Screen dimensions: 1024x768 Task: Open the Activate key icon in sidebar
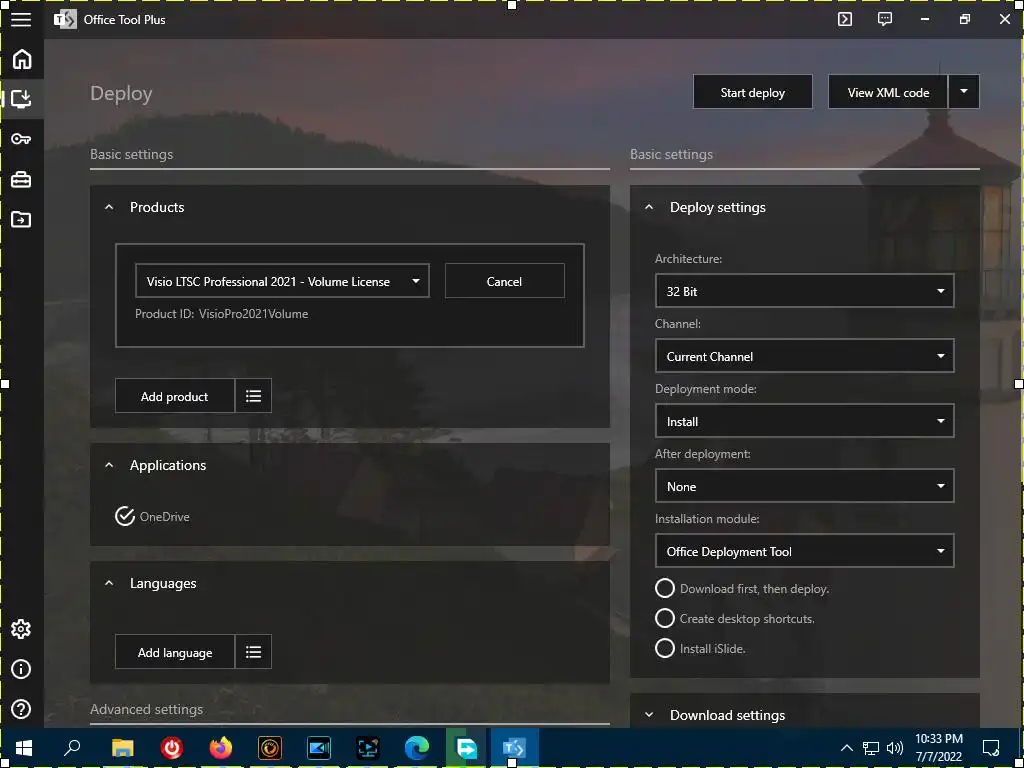[x=21, y=138]
